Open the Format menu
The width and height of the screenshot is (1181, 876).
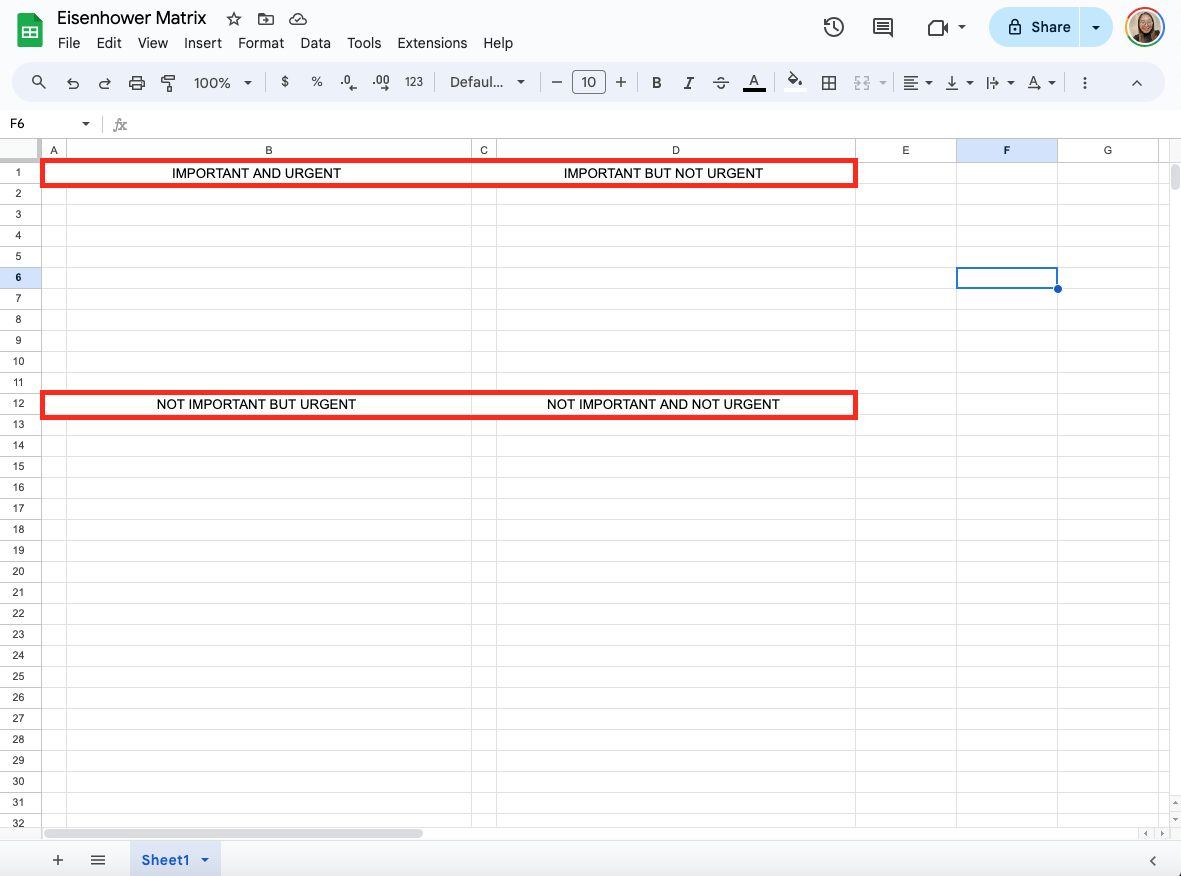click(260, 43)
